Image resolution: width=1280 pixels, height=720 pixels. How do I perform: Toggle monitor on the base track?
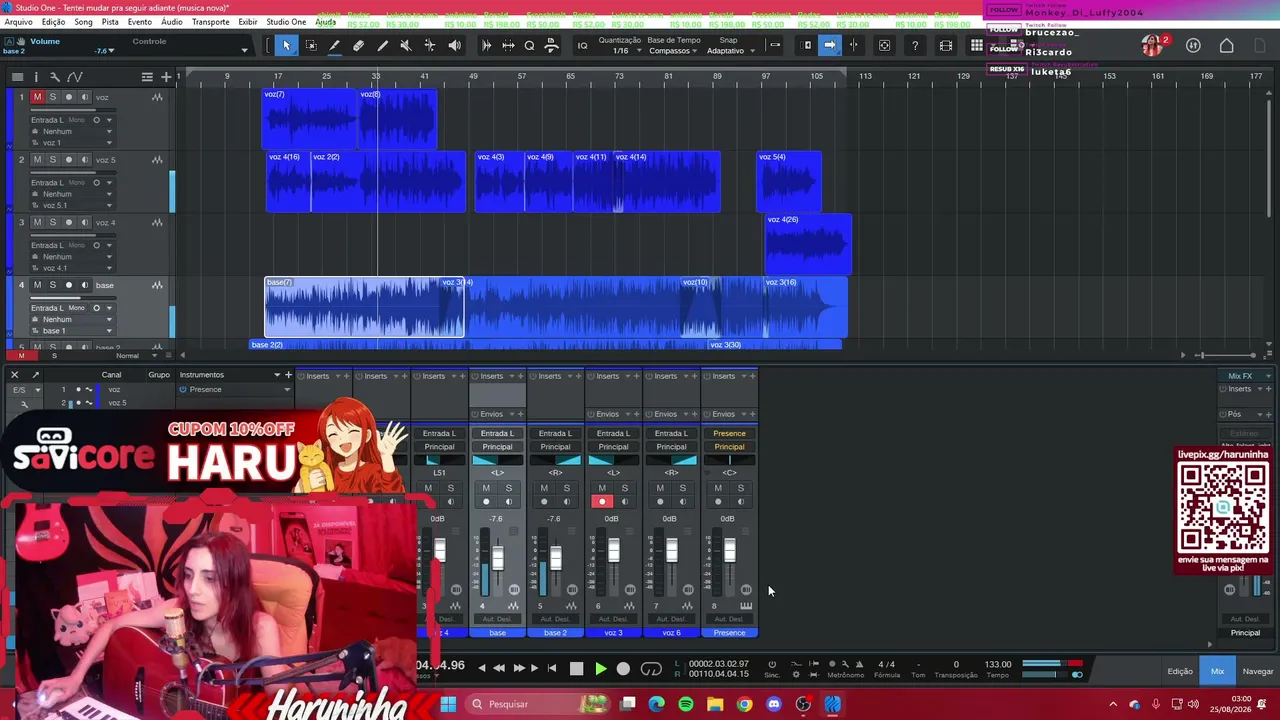[x=85, y=285]
